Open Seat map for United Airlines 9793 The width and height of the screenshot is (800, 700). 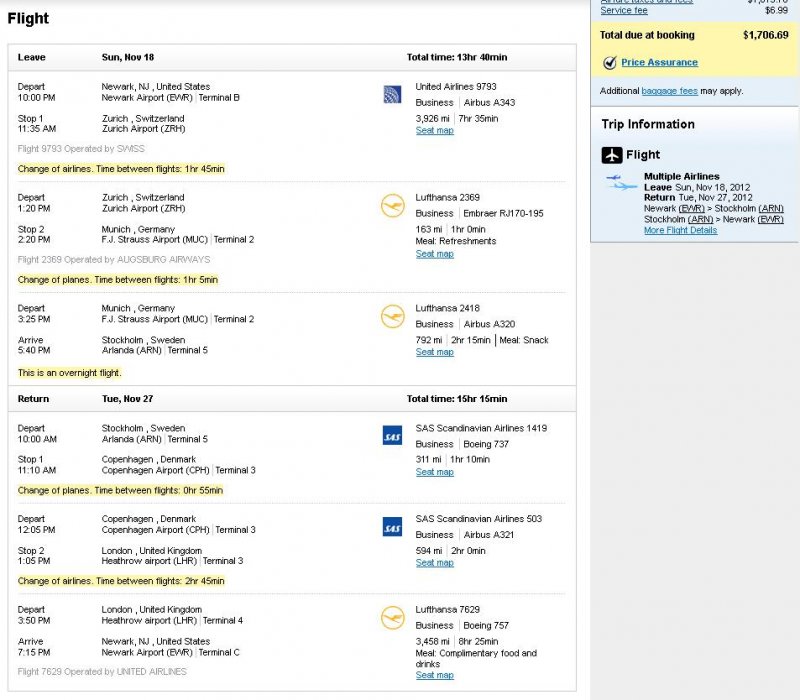point(434,131)
